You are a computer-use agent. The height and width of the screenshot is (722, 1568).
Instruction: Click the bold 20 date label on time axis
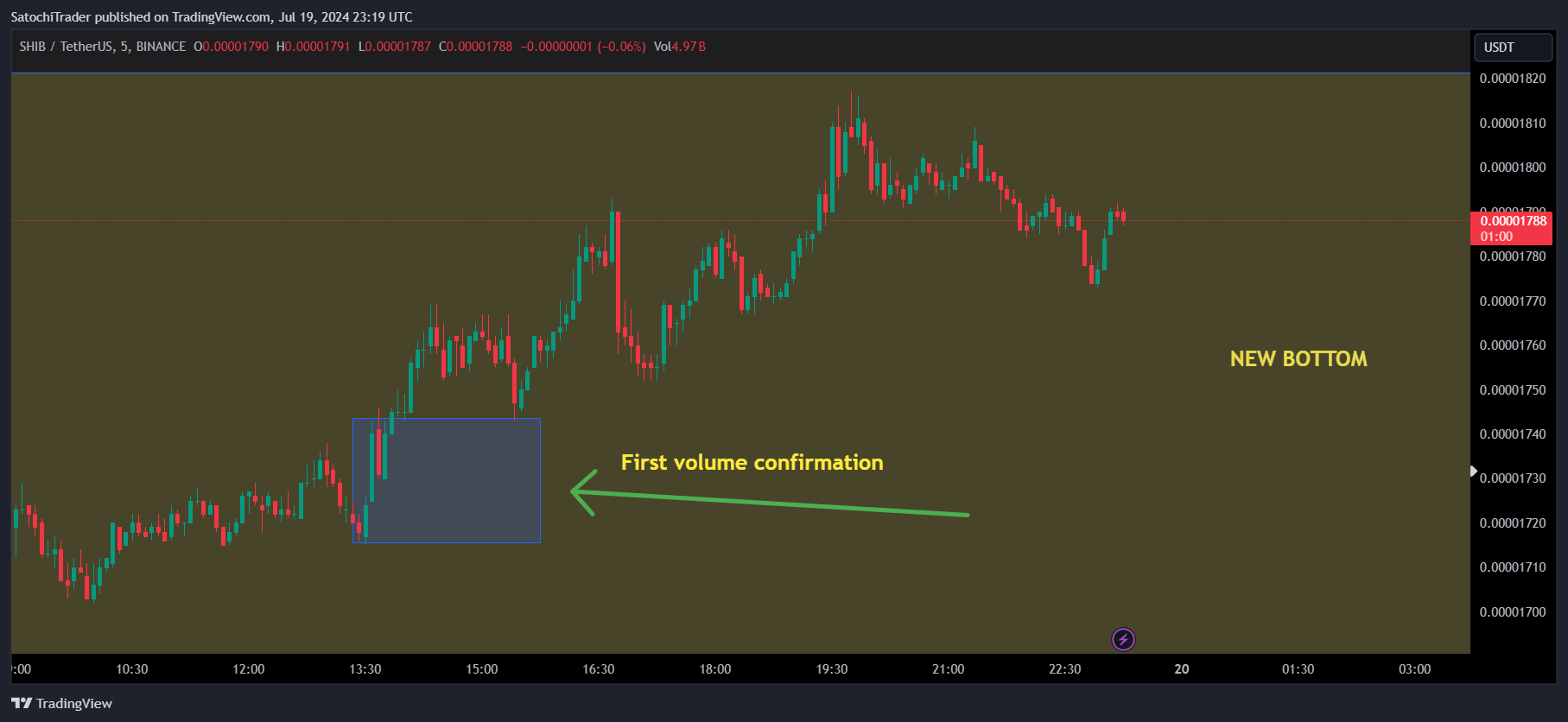(1182, 669)
